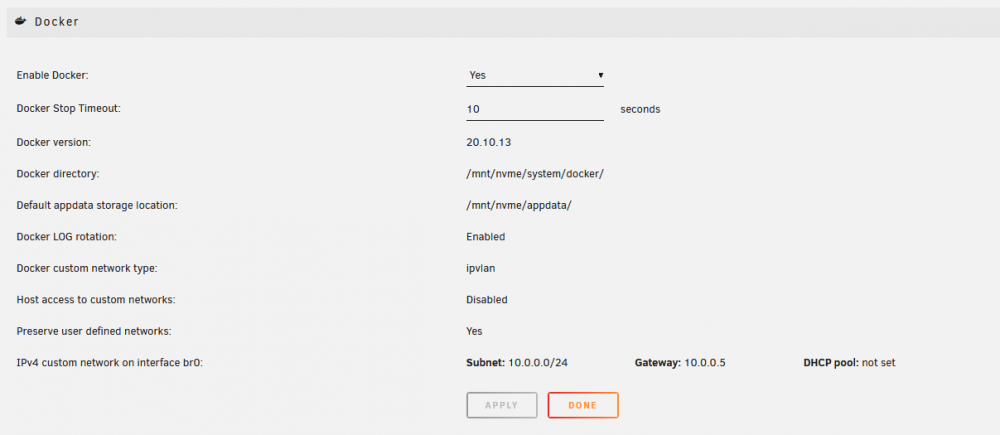
Task: Click the Docker directory label
Action: point(58,173)
